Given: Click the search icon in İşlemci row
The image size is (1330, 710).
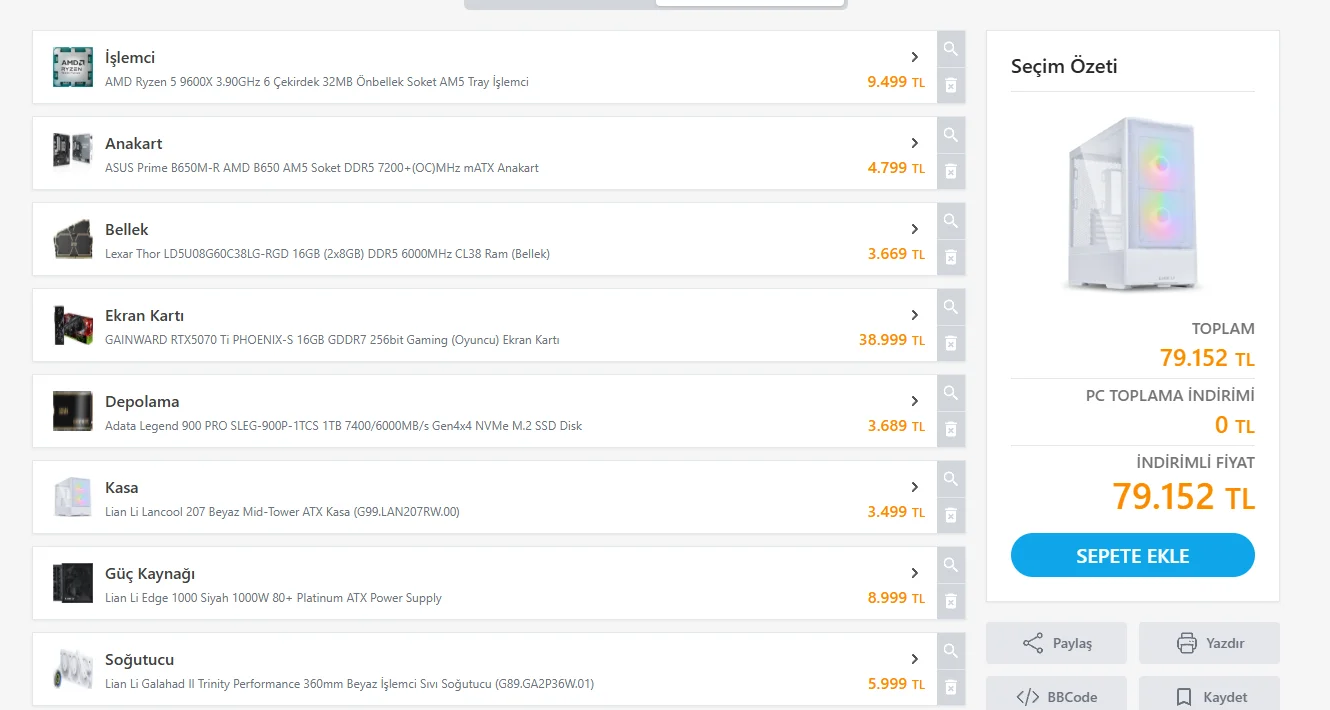Looking at the screenshot, I should (951, 48).
